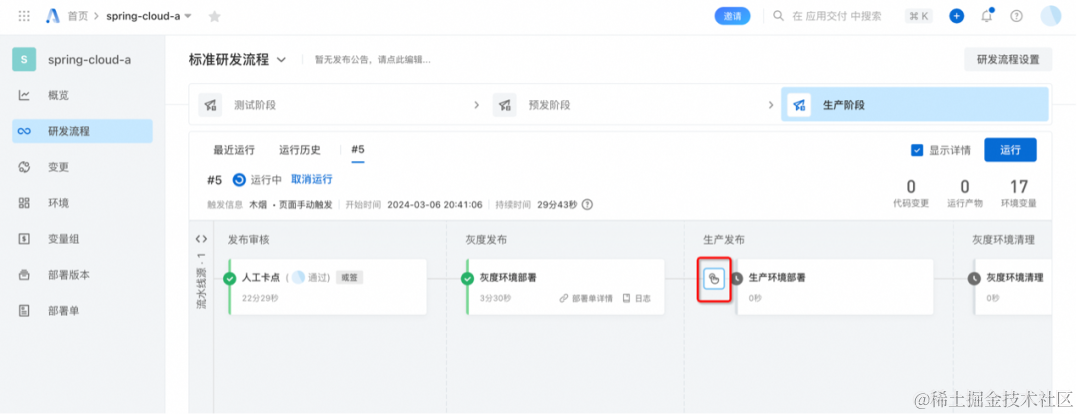
Task: Select 研发流程 in the sidebar
Action: [83, 131]
